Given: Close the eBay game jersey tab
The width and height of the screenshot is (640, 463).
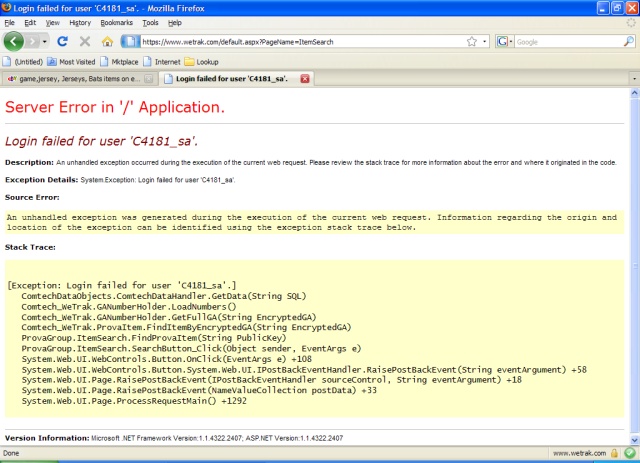Looking at the screenshot, I should click(149, 79).
